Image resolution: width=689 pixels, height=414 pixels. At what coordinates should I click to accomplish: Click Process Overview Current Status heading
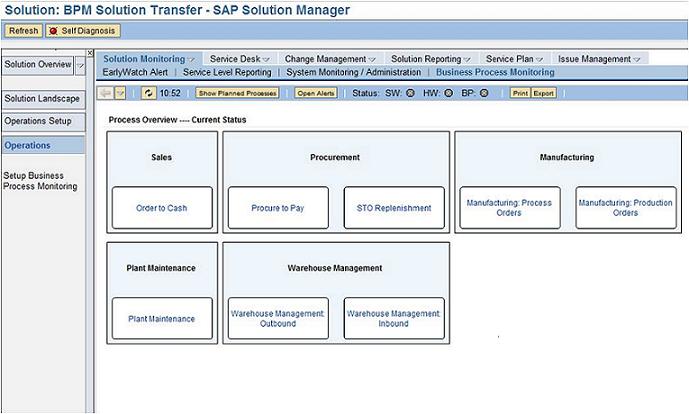[x=178, y=120]
